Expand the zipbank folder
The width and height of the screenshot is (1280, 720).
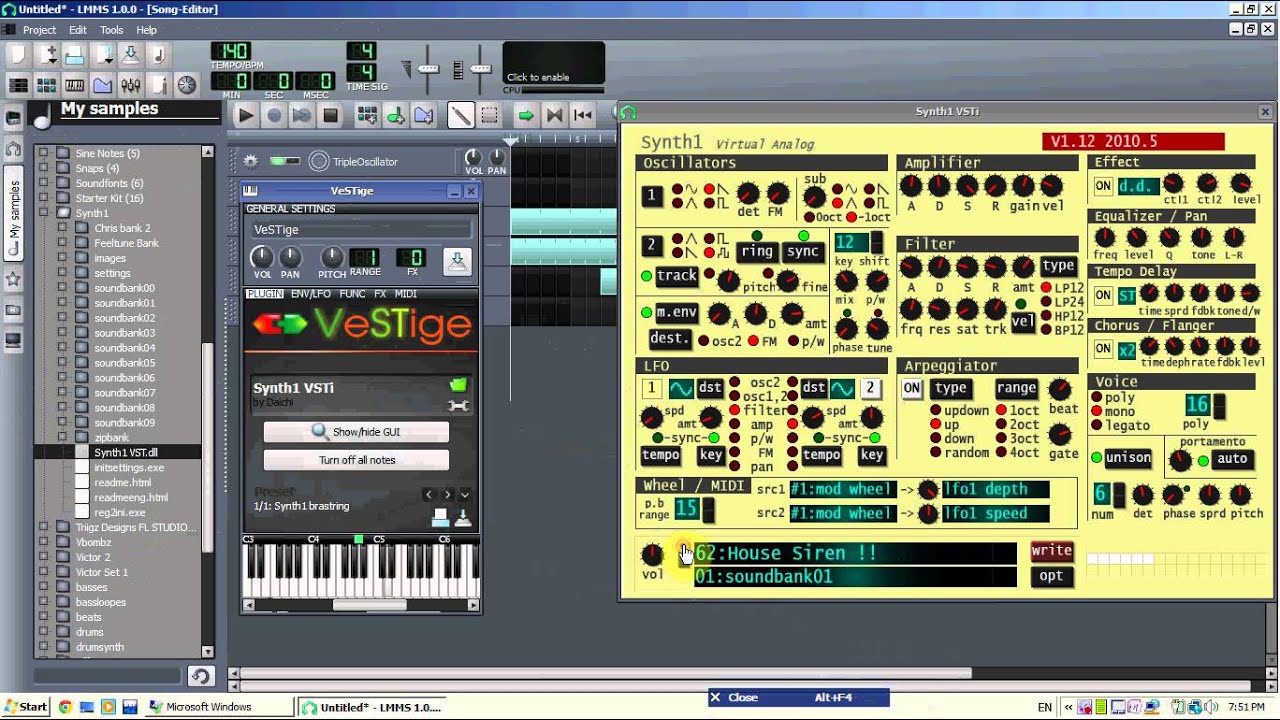click(x=62, y=438)
